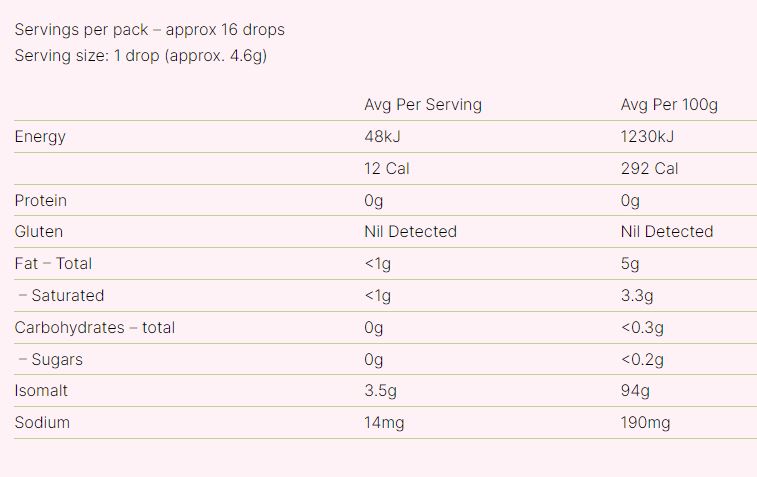The width and height of the screenshot is (757, 477).
Task: Click the Protein row label
Action: click(x=41, y=201)
